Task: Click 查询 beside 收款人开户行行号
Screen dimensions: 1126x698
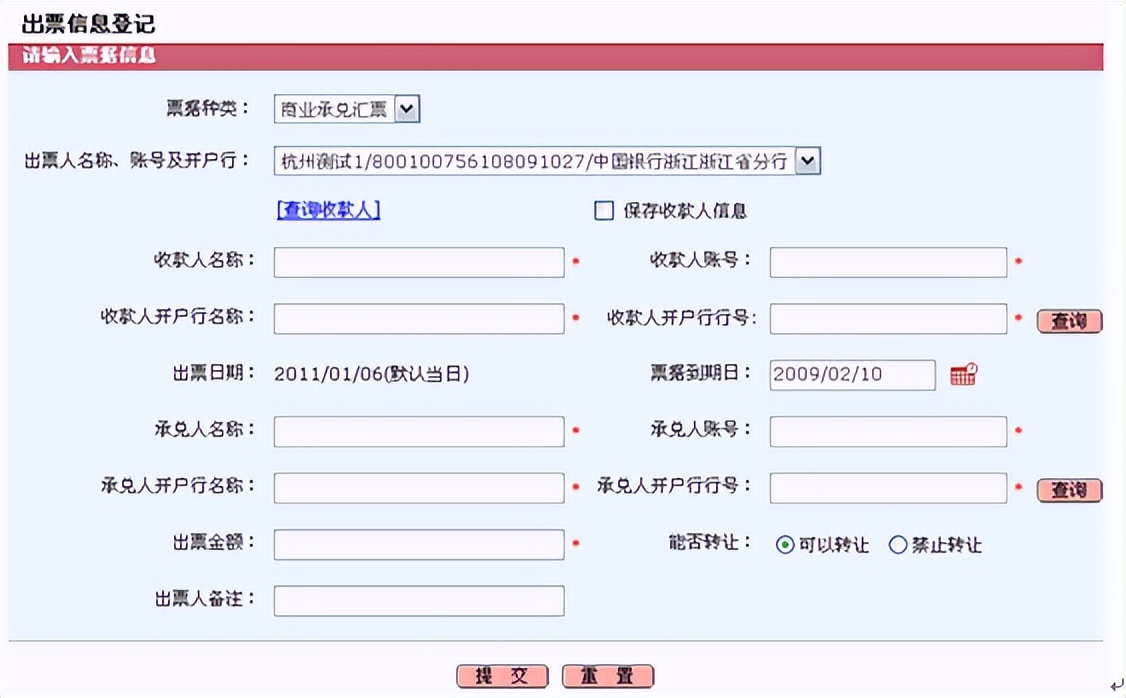Action: 1069,321
